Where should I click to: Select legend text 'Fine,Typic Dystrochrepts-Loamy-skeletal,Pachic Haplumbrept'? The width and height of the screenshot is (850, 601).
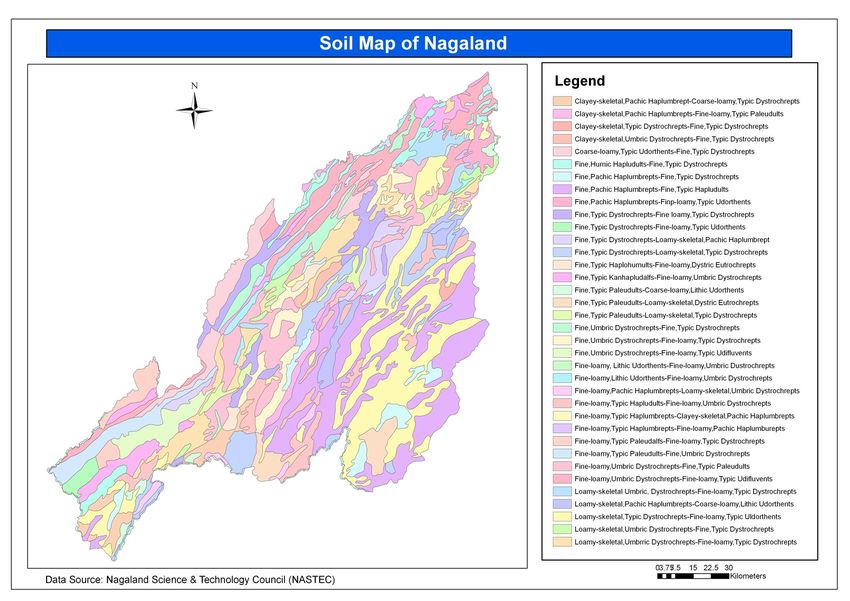point(672,240)
